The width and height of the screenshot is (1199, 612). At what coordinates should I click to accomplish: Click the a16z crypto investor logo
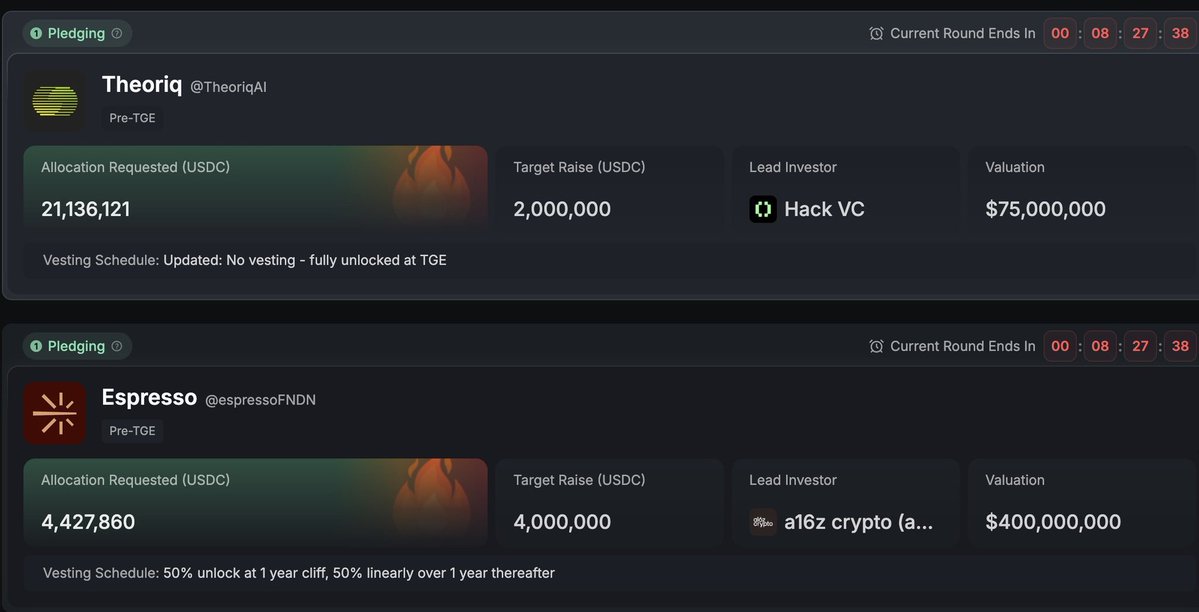[762, 522]
